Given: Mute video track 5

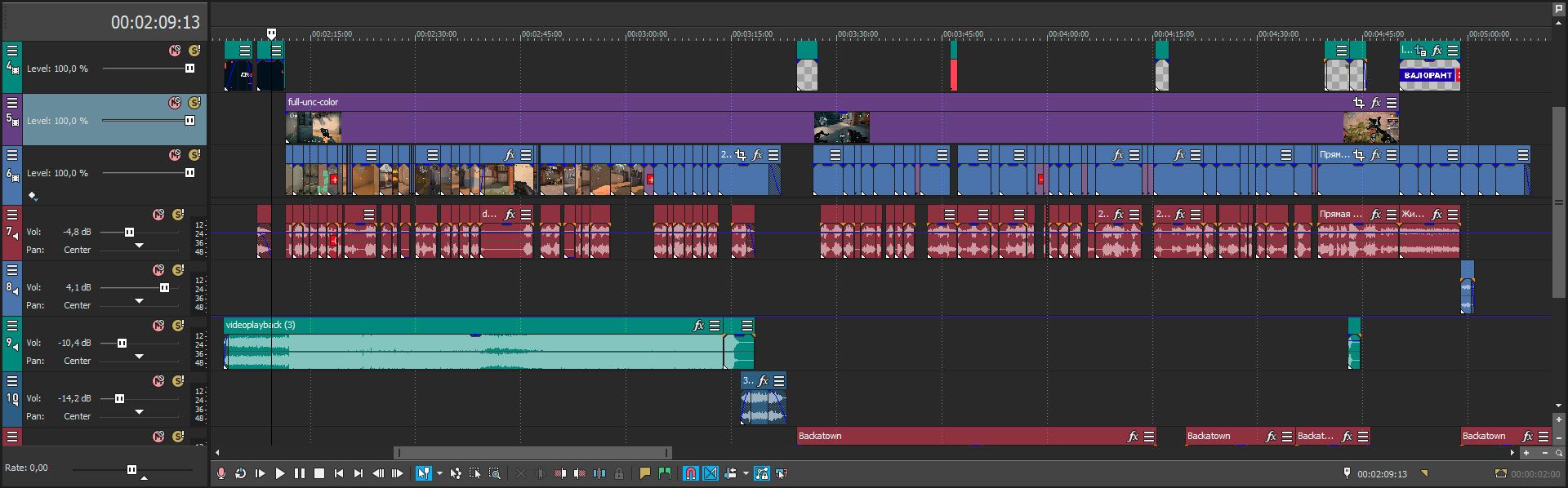Looking at the screenshot, I should (174, 103).
